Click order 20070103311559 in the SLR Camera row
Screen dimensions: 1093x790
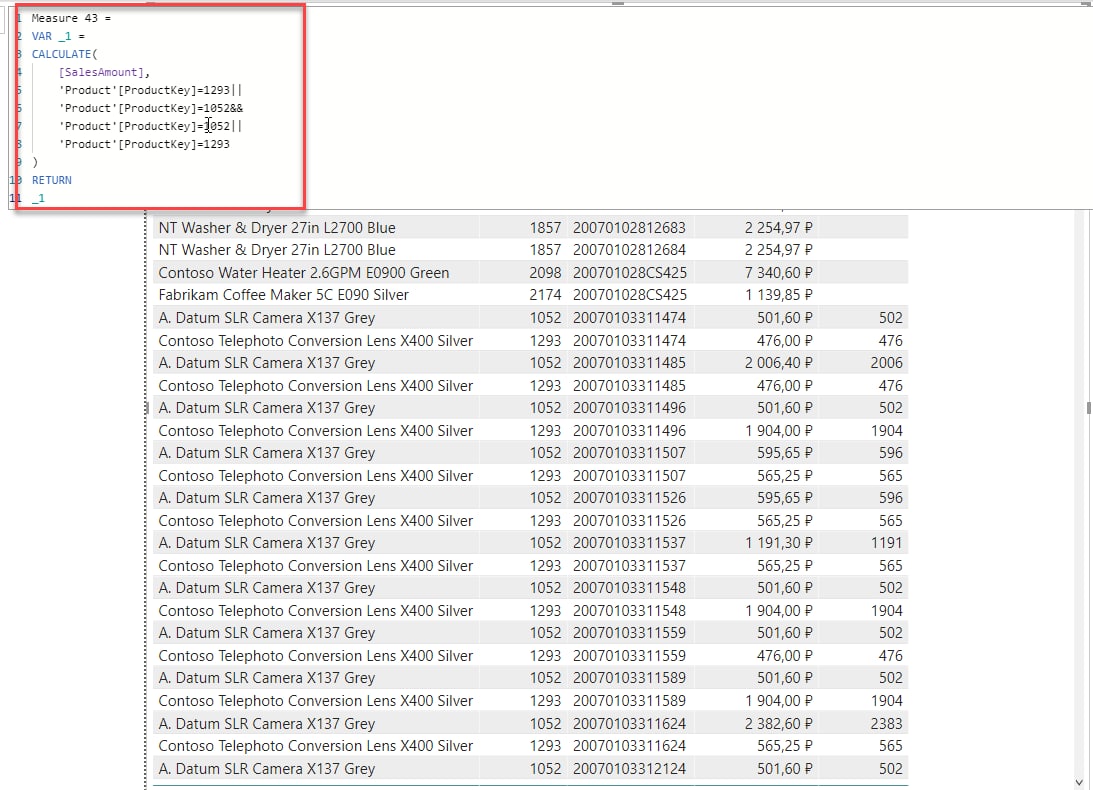click(629, 632)
